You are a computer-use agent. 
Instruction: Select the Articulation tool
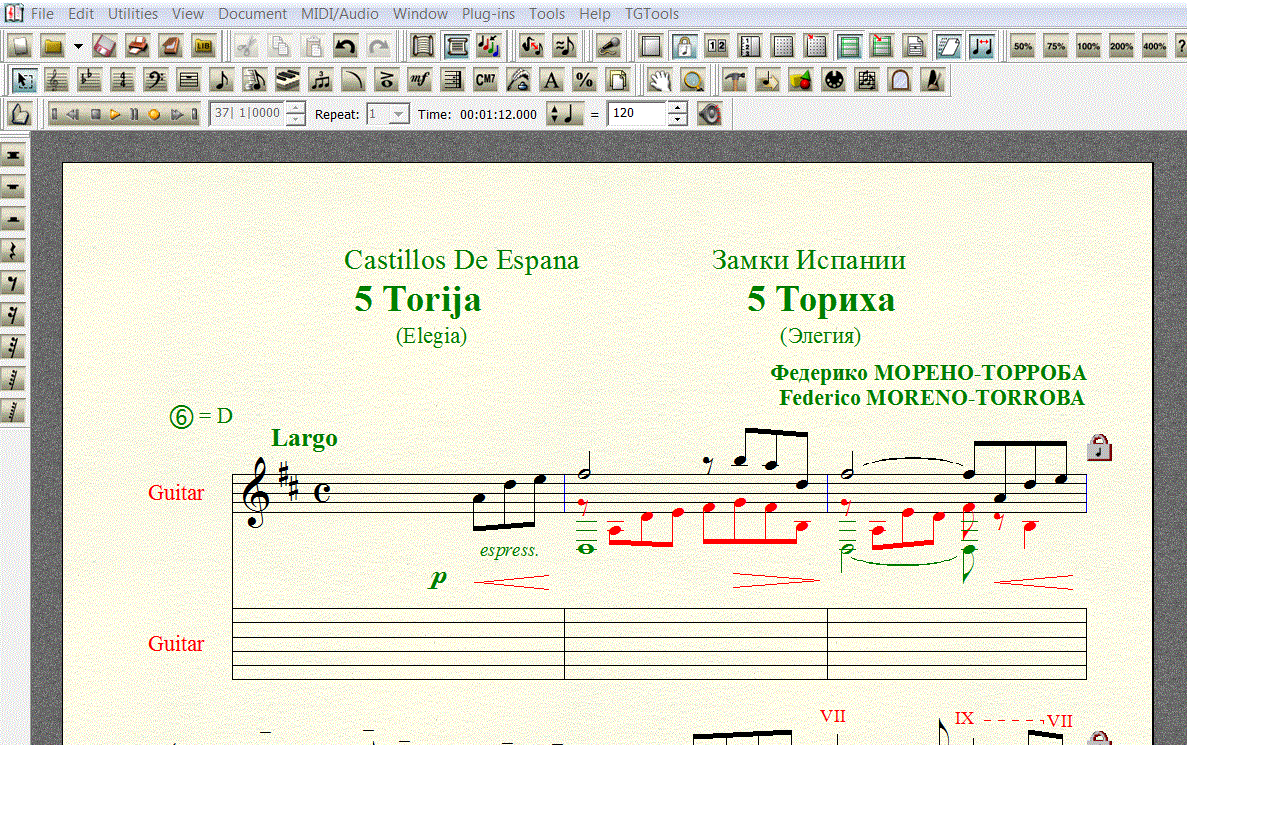[386, 81]
